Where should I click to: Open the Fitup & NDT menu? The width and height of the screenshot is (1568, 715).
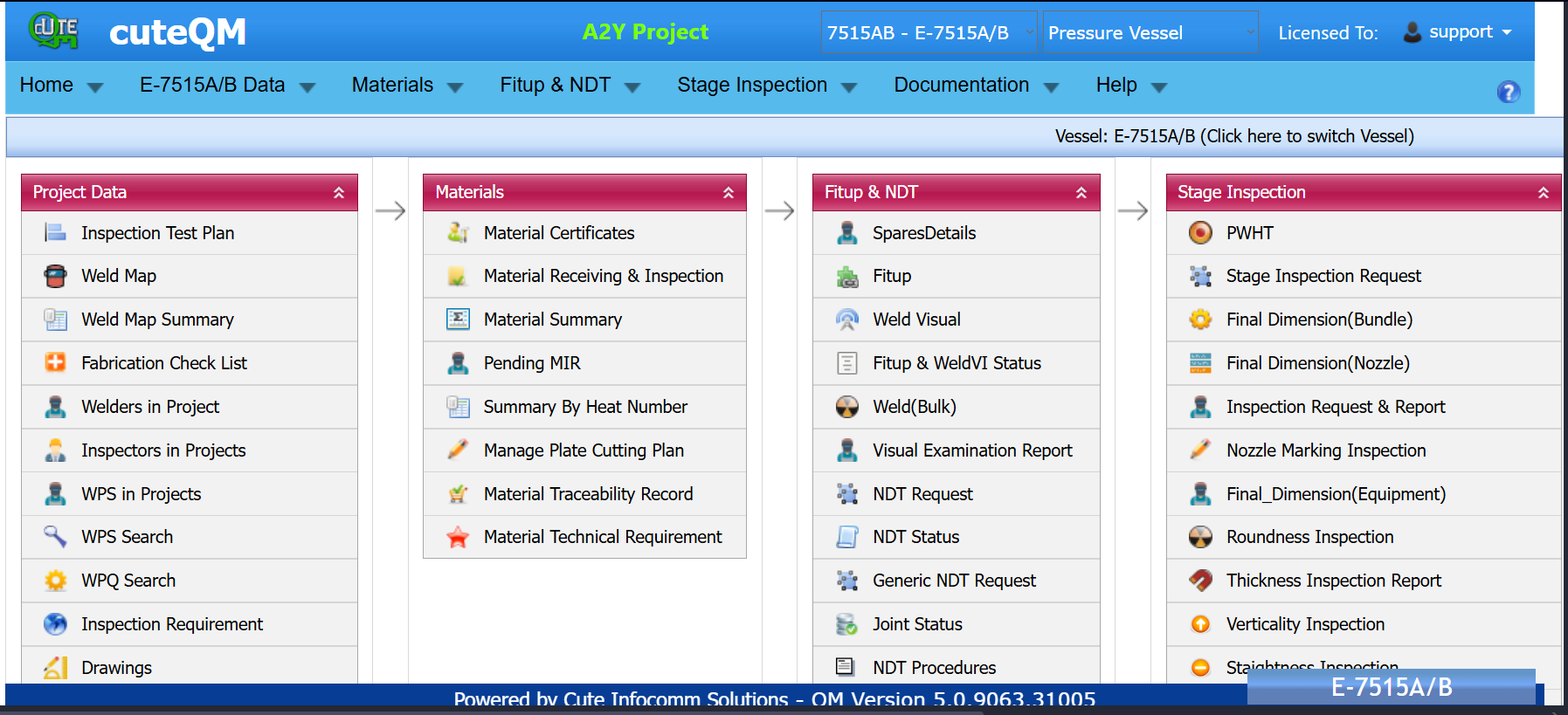tap(570, 86)
